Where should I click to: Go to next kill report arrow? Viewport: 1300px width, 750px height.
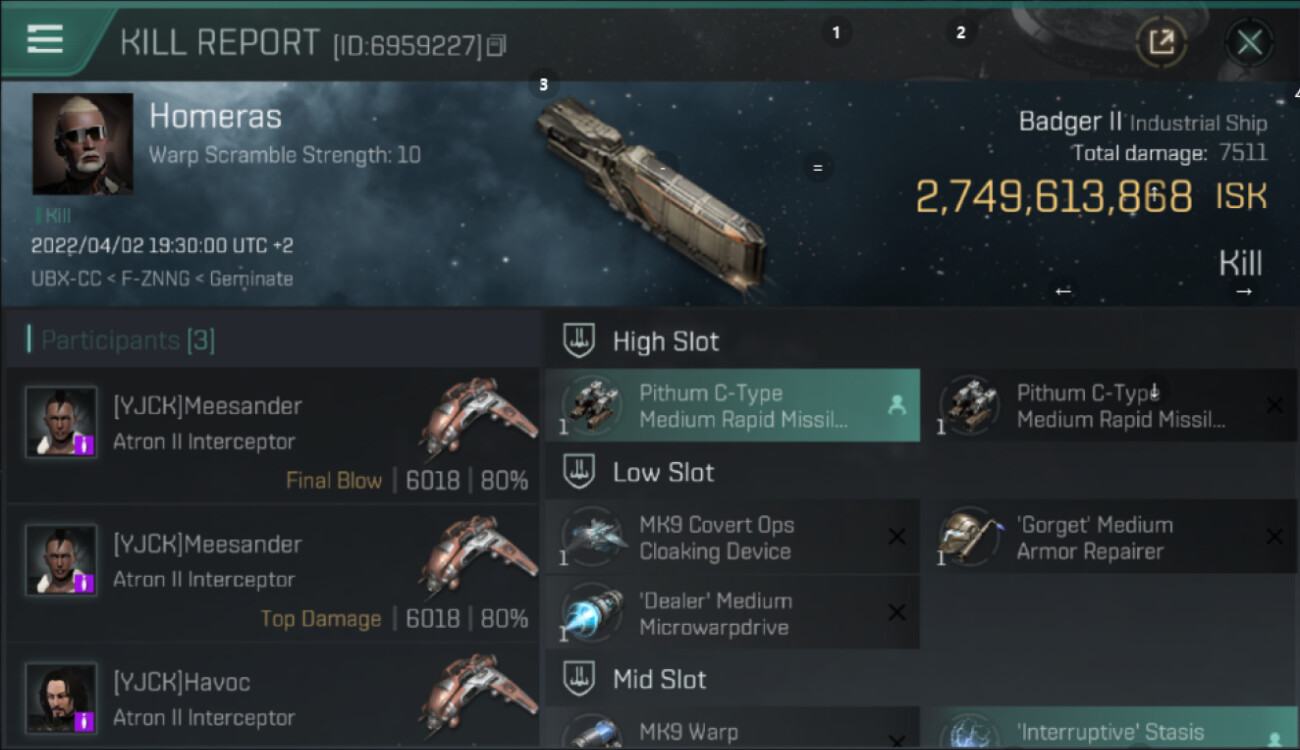click(x=1243, y=291)
